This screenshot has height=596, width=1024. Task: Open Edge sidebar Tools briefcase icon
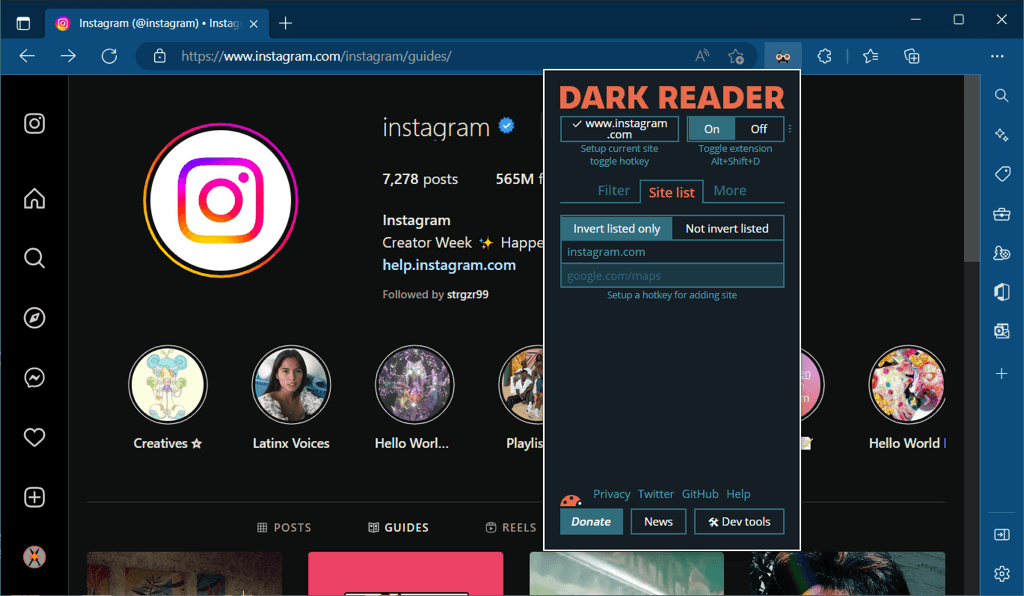1002,214
